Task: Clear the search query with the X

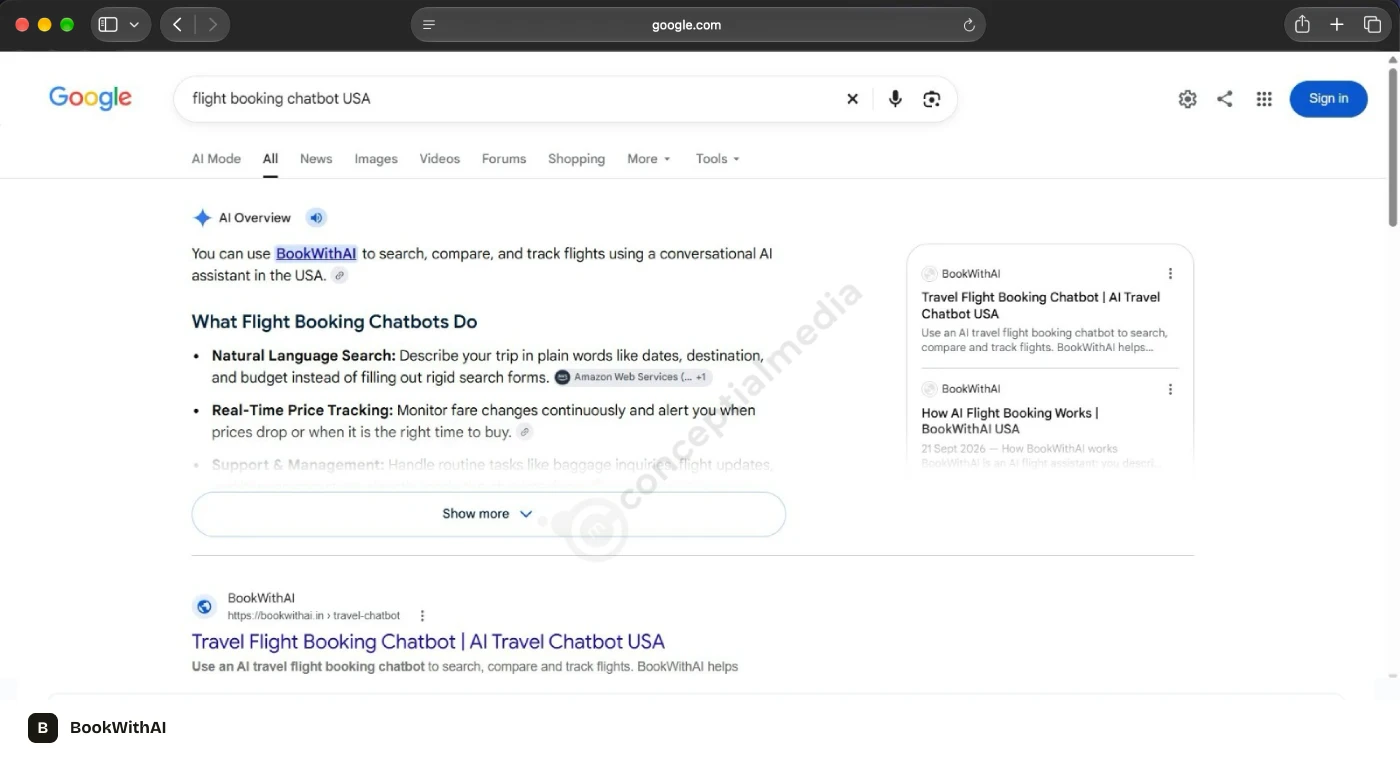Action: click(x=853, y=98)
